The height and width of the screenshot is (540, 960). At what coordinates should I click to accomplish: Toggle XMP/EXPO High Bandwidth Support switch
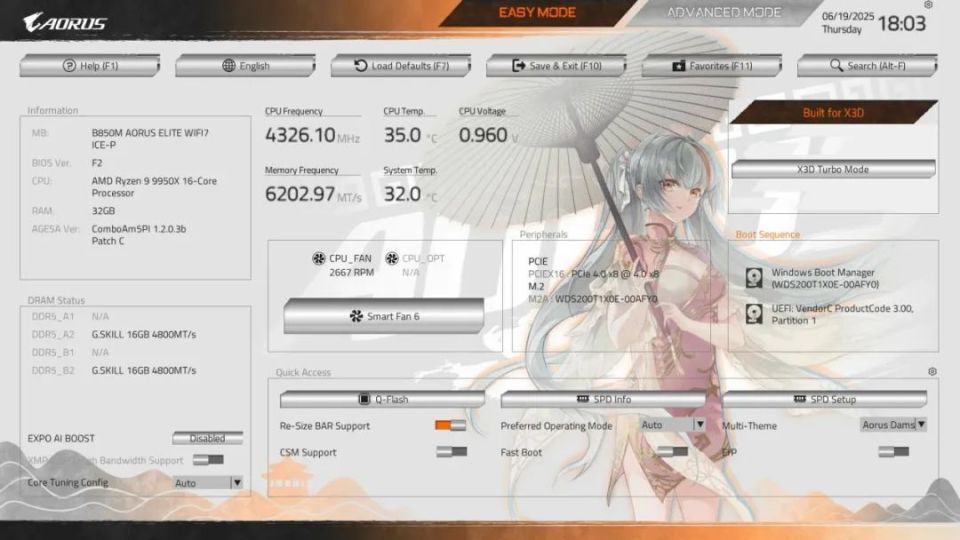click(x=208, y=460)
